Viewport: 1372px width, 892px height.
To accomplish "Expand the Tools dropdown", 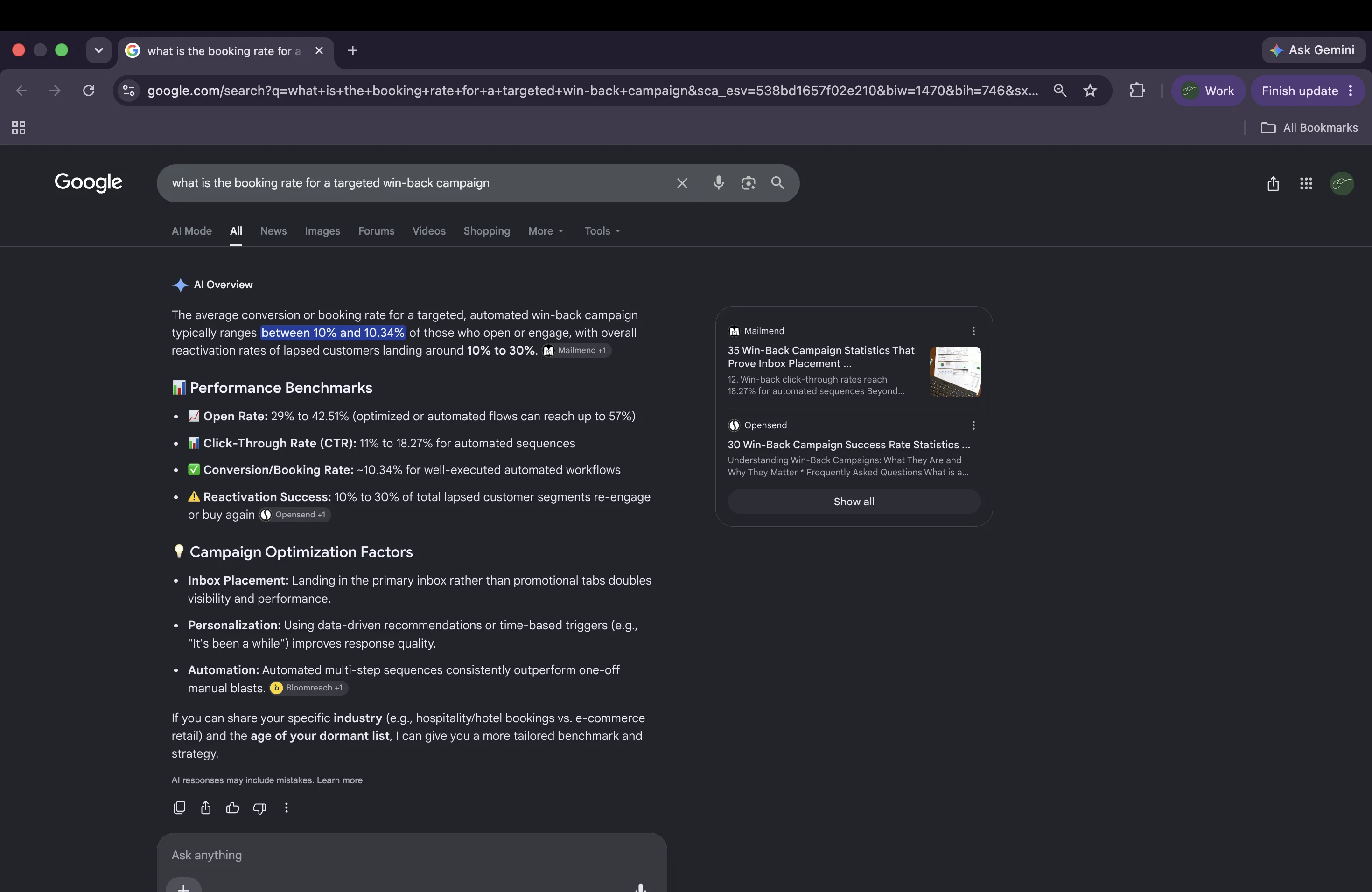I will click(602, 231).
